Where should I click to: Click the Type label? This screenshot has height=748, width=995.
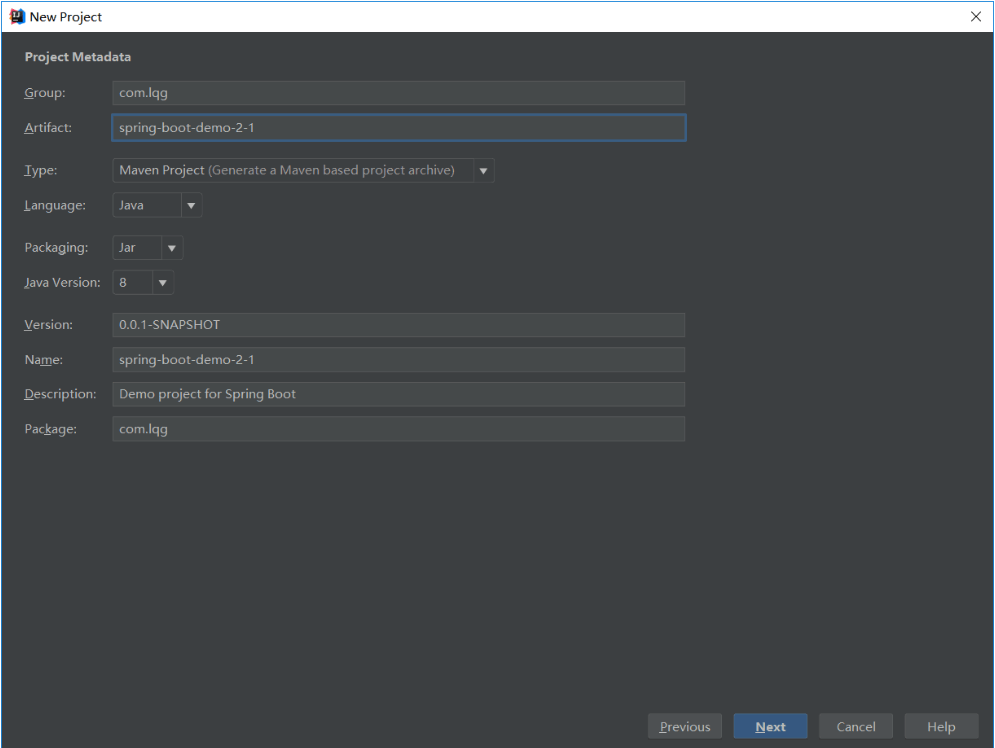click(x=41, y=171)
